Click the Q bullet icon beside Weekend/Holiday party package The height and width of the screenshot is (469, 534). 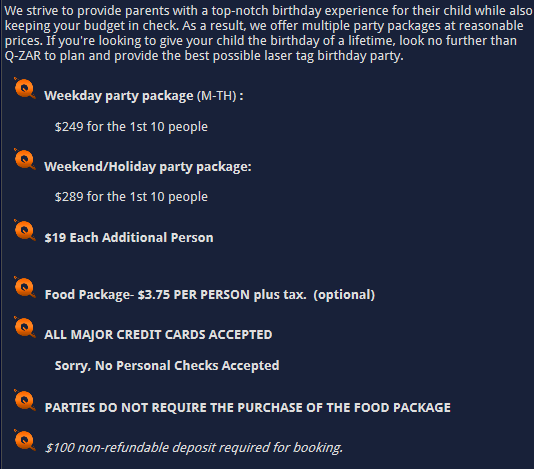[25, 159]
